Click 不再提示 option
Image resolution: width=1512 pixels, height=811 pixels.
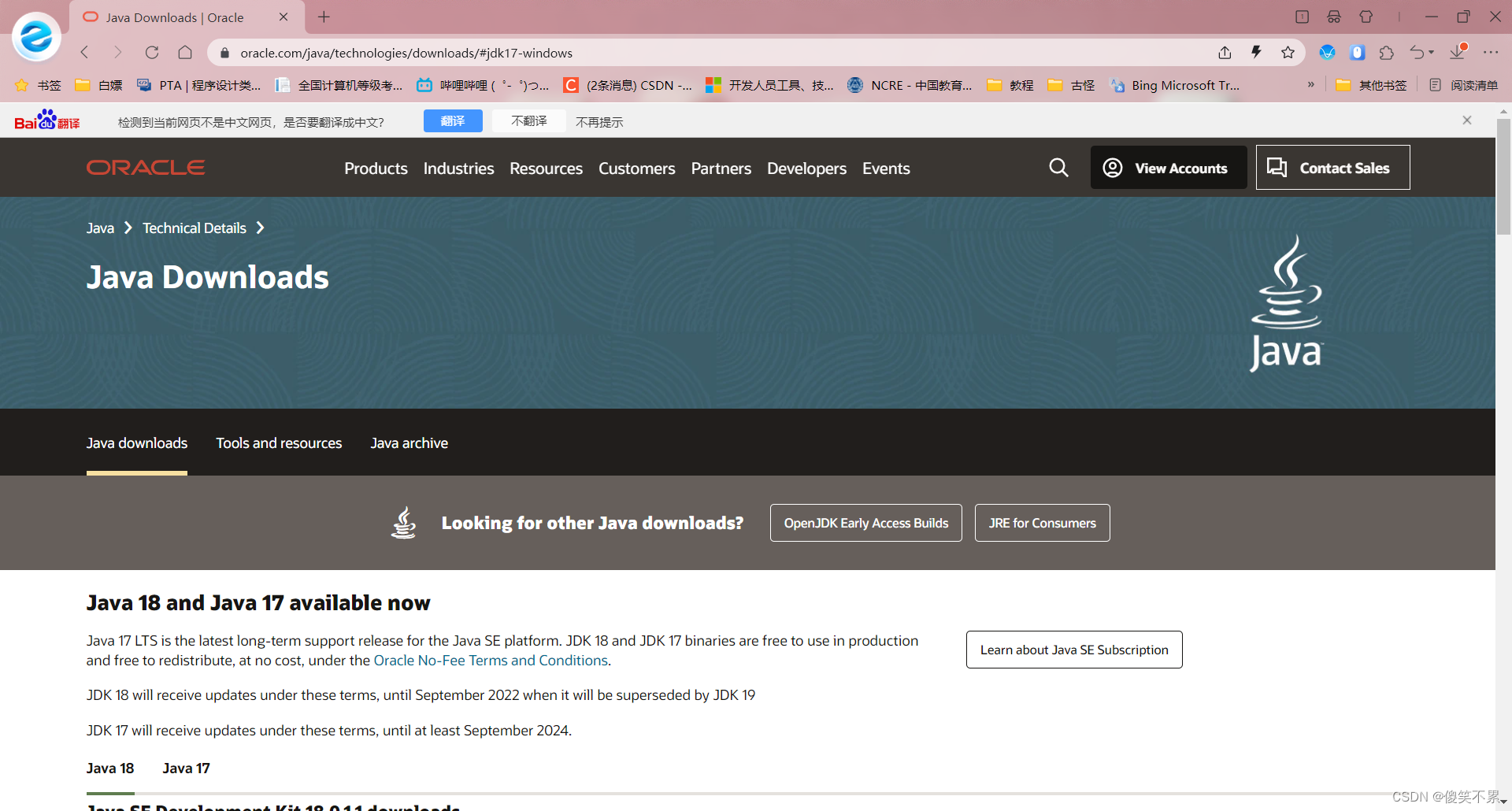599,122
